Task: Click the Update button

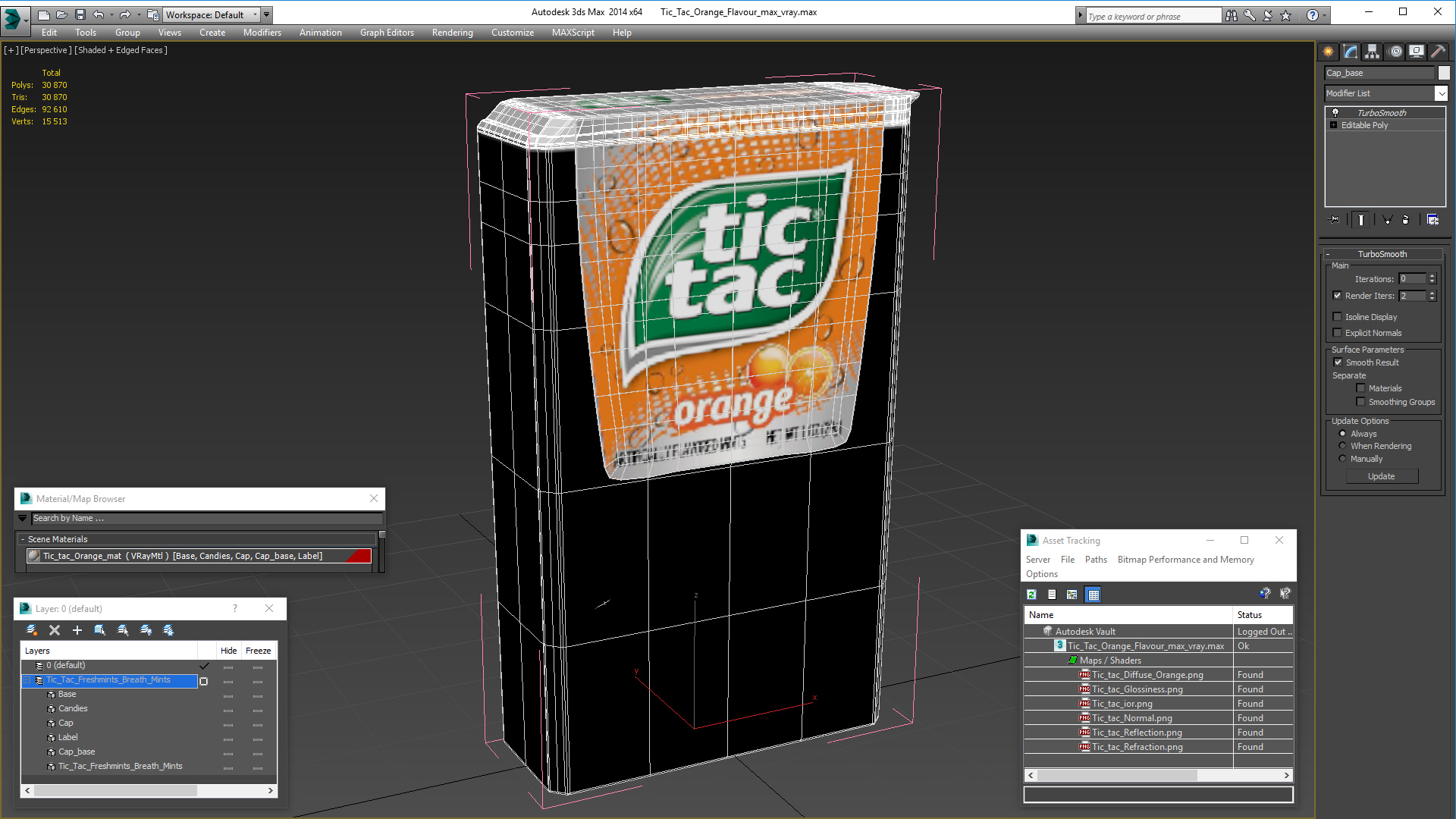Action: pyautogui.click(x=1382, y=476)
